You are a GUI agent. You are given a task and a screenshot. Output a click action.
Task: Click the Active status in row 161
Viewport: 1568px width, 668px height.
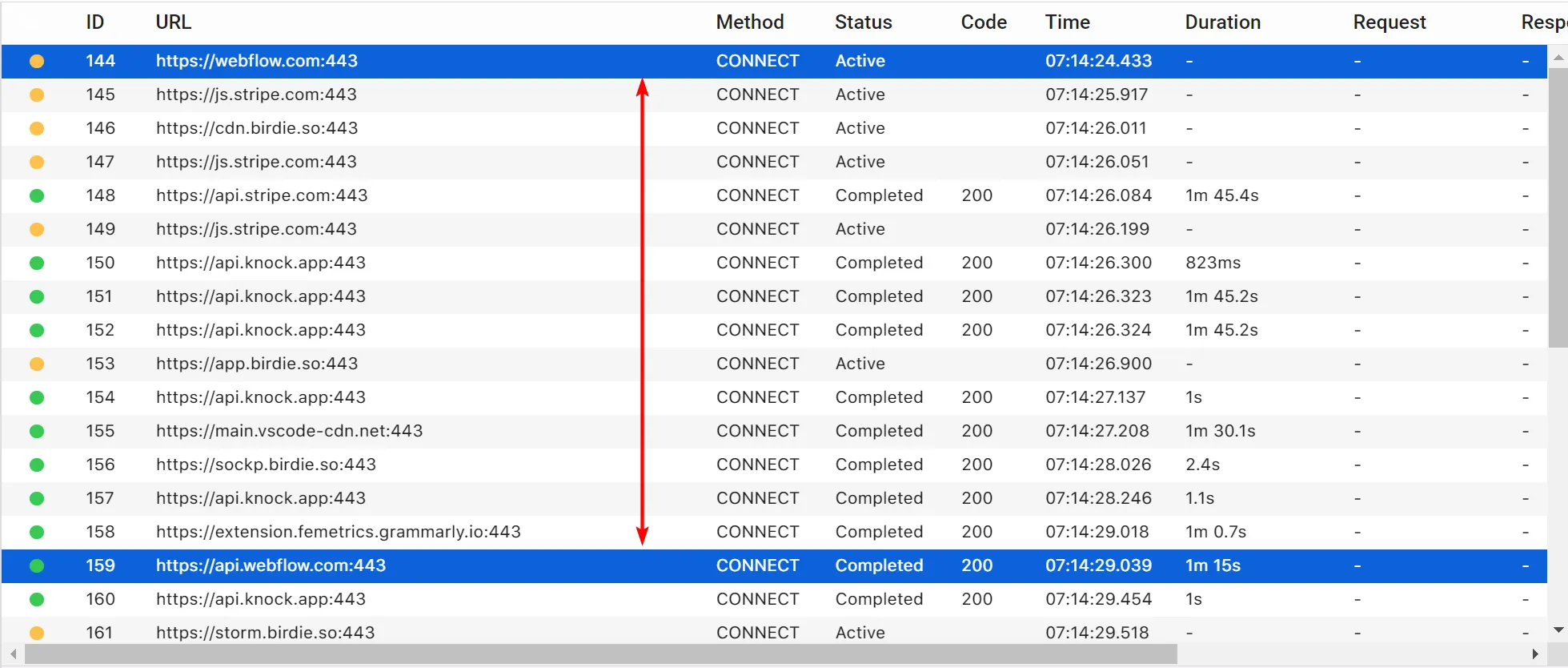860,633
